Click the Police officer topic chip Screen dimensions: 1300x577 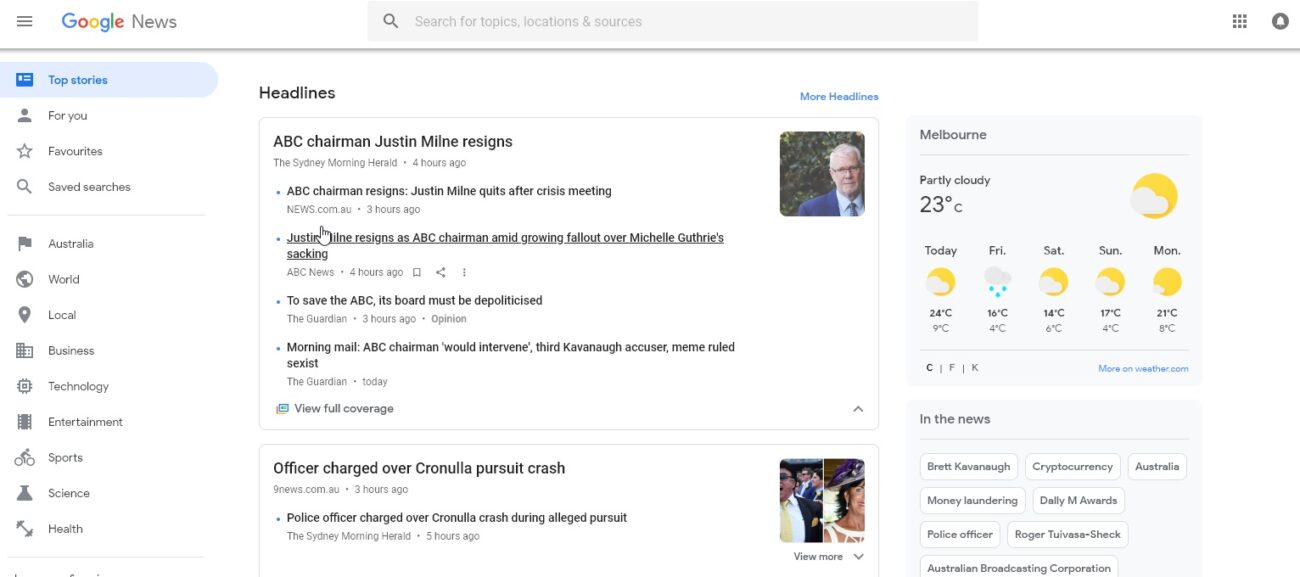tap(960, 535)
